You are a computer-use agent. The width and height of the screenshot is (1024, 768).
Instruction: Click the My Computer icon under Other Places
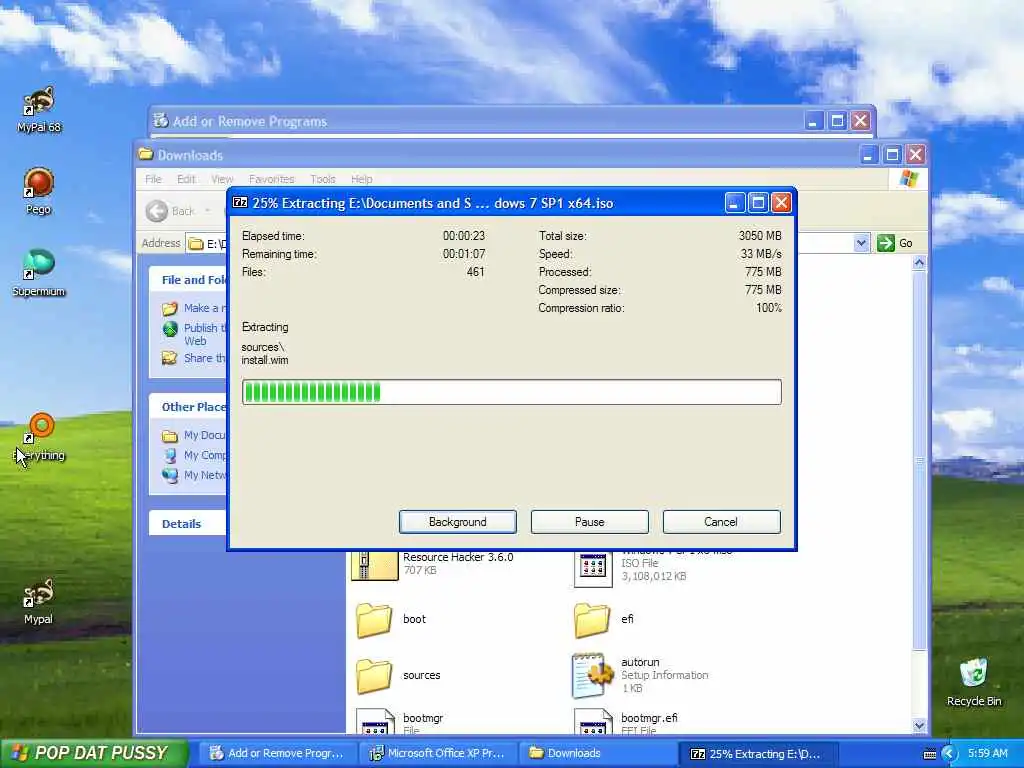[x=170, y=455]
